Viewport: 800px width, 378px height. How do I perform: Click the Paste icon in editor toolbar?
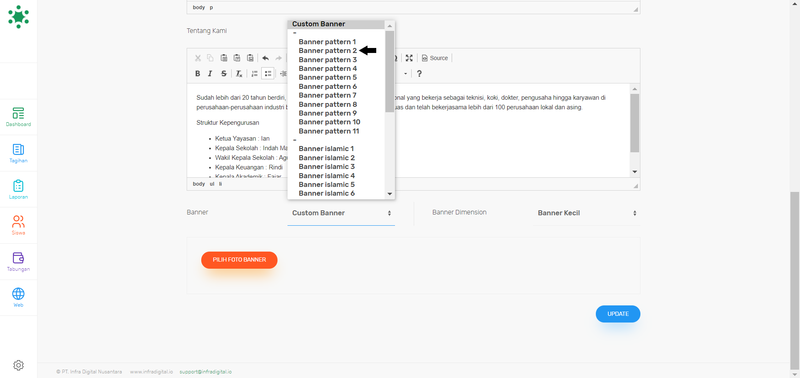coord(223,58)
